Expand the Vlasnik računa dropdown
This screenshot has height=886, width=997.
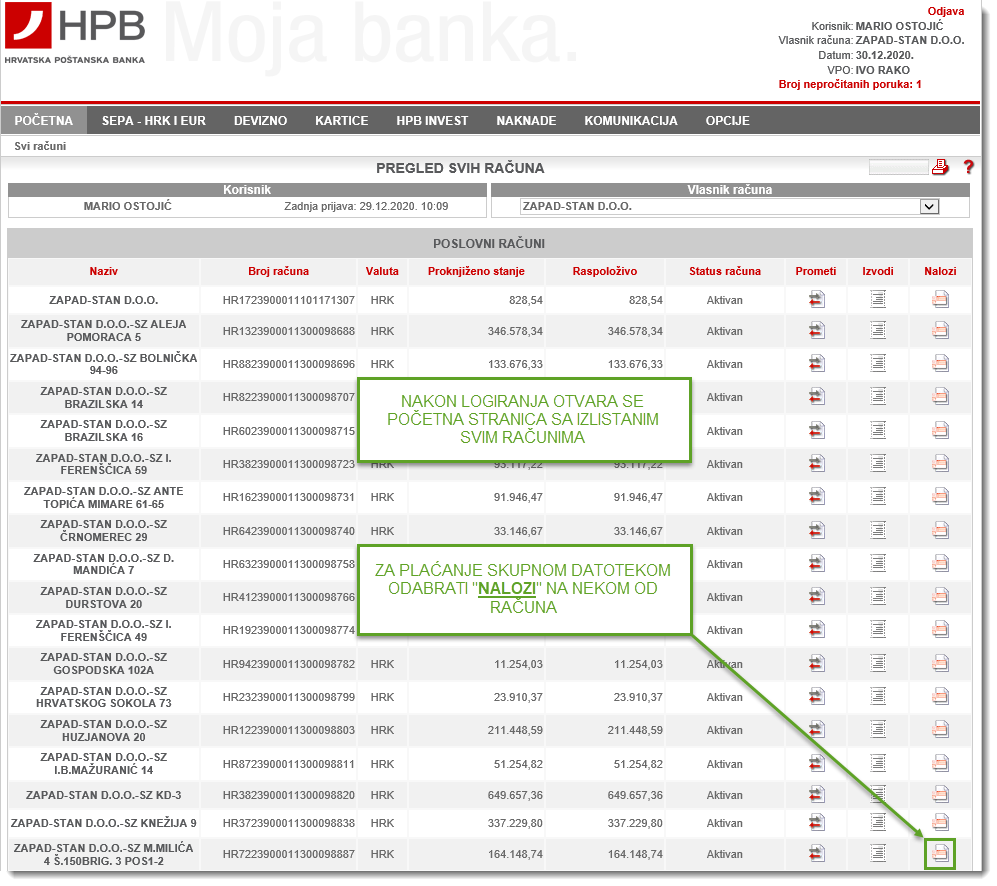click(929, 206)
